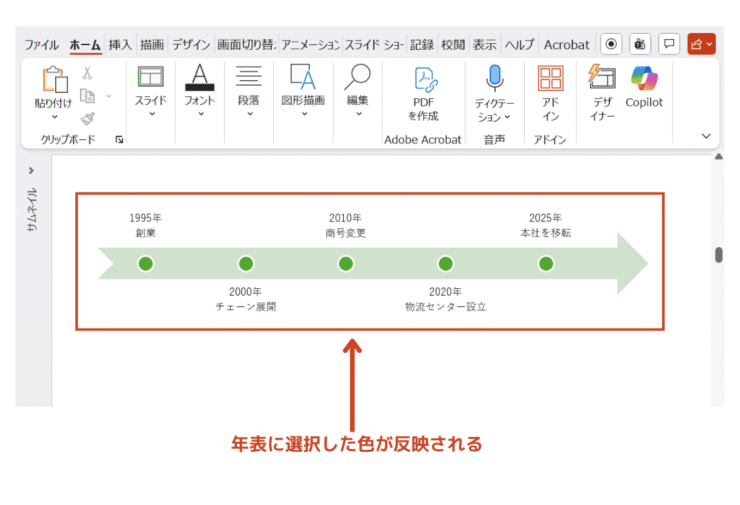740x505 pixels.
Task: Click the サムネイル vertical label
Action: (32, 210)
